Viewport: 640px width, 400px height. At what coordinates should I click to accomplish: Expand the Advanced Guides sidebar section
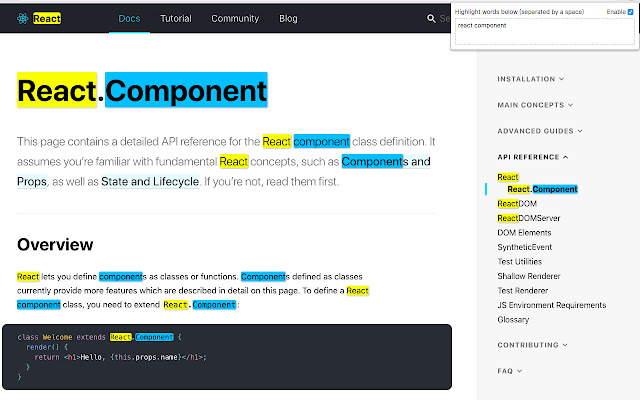(x=540, y=131)
